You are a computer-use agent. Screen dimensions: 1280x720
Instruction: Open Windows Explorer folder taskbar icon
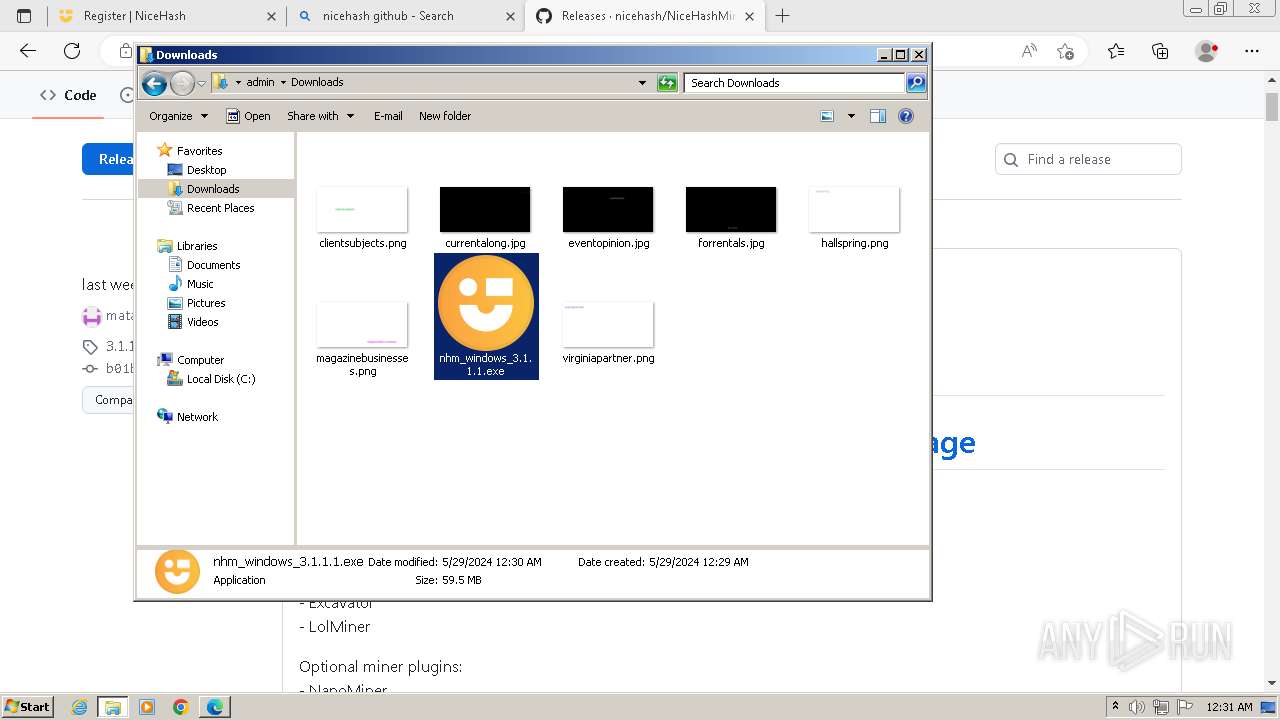pyautogui.click(x=113, y=707)
